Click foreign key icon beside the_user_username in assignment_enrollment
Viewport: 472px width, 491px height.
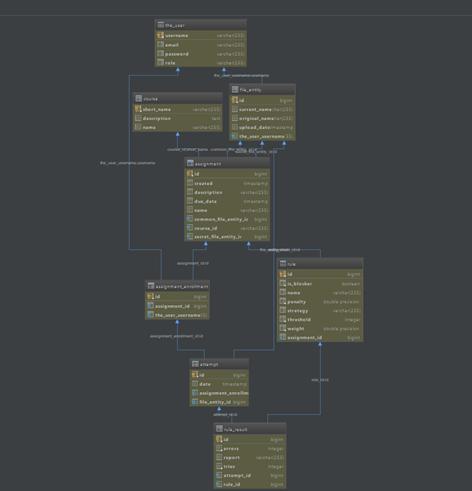click(151, 315)
